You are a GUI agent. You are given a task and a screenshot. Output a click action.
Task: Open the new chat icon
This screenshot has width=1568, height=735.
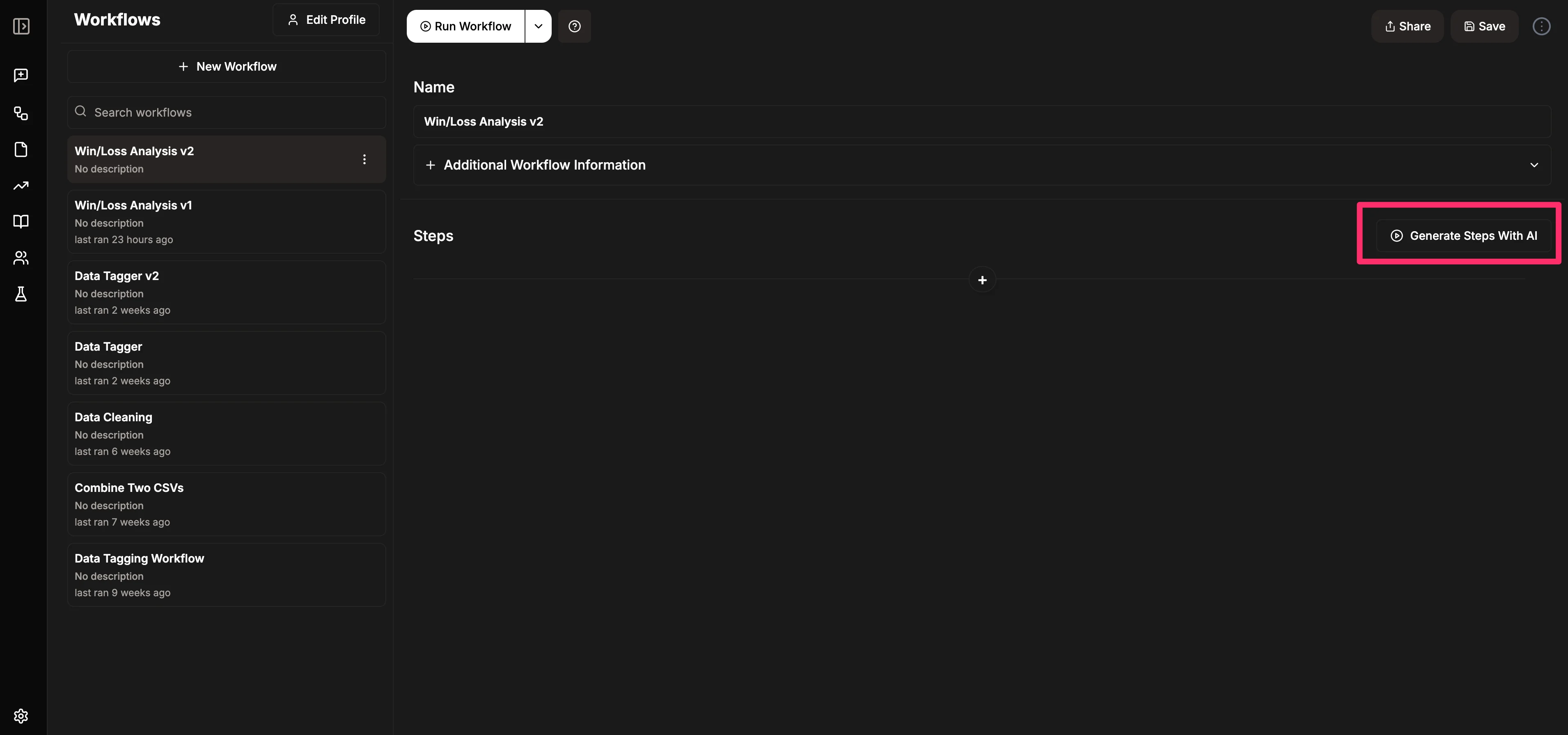[21, 75]
